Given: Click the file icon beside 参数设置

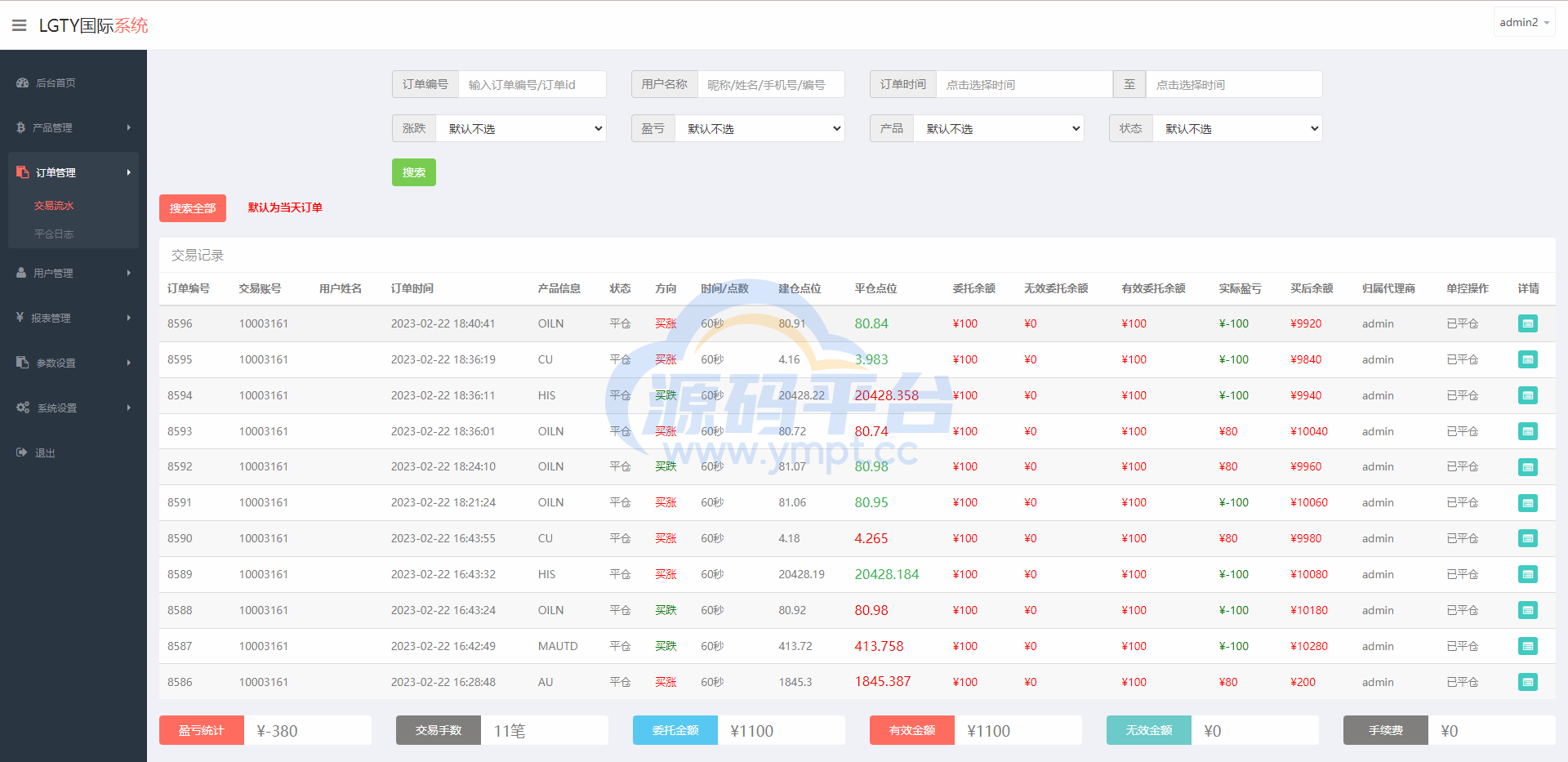Looking at the screenshot, I should (22, 362).
